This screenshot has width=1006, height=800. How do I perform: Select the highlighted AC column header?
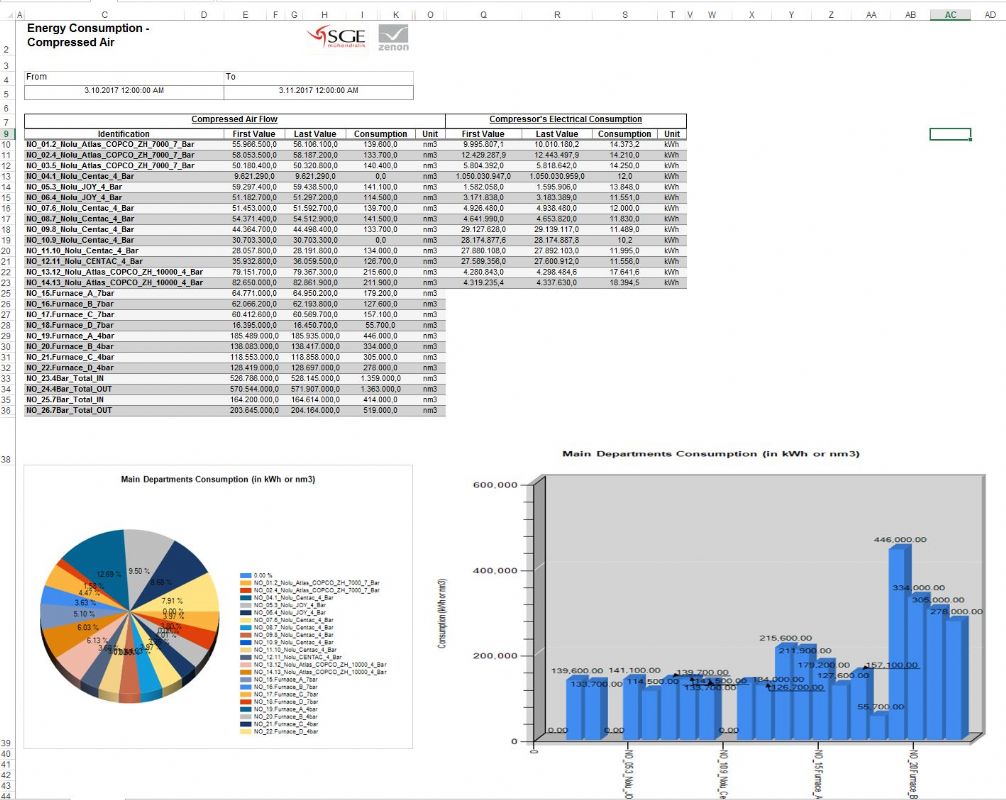click(950, 14)
